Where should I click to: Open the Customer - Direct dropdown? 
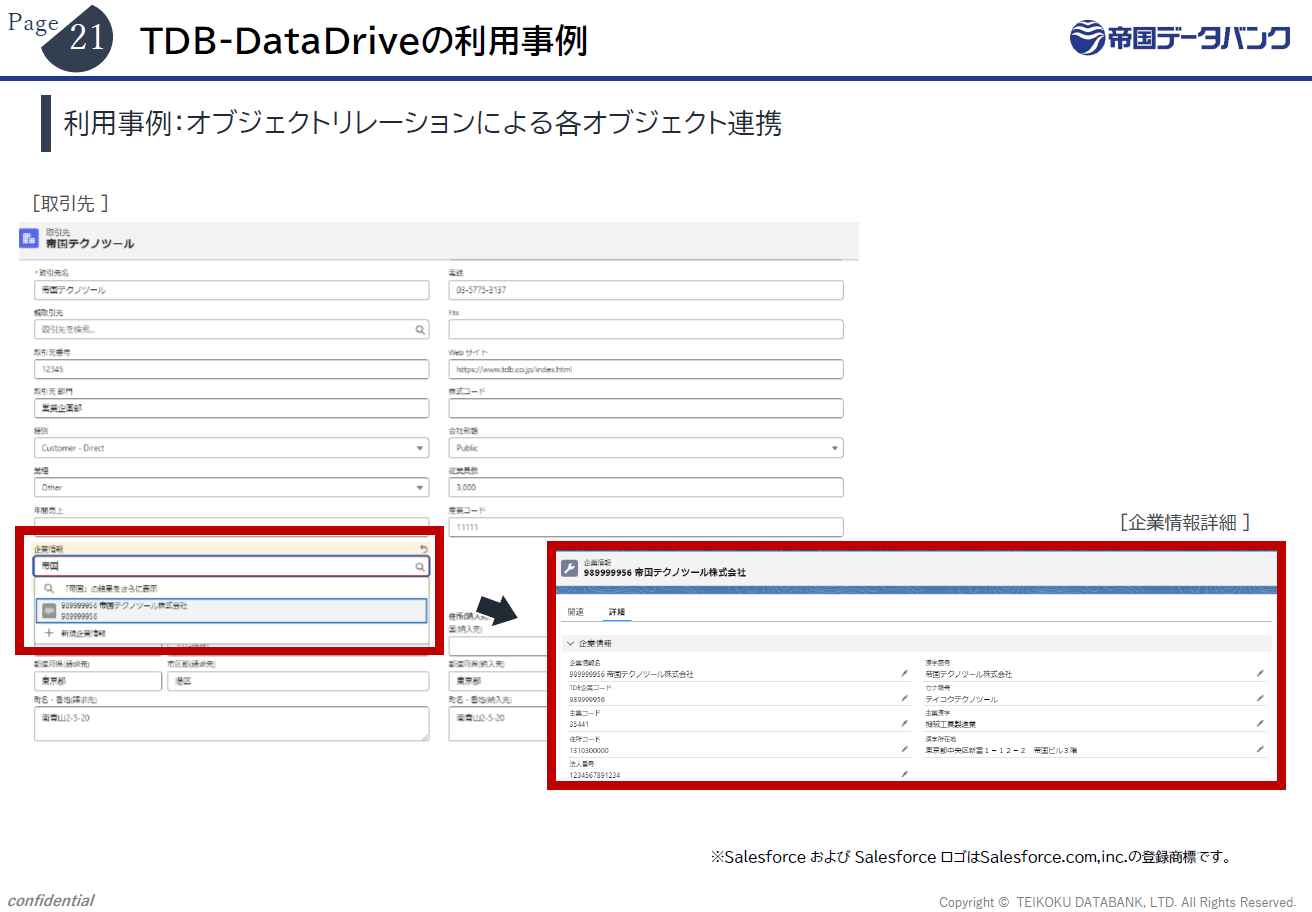click(x=231, y=448)
